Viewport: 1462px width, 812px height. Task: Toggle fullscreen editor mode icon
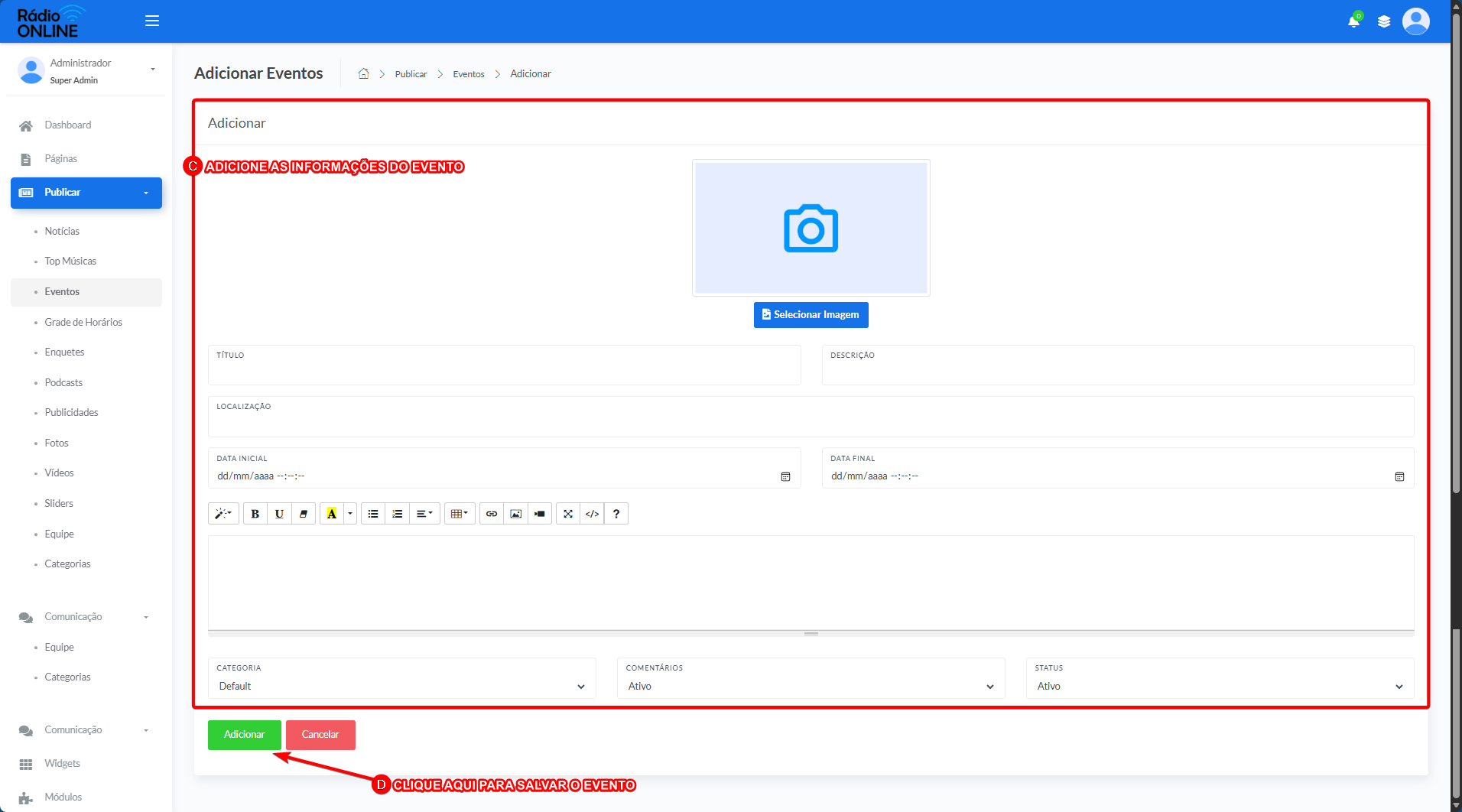[x=568, y=514]
